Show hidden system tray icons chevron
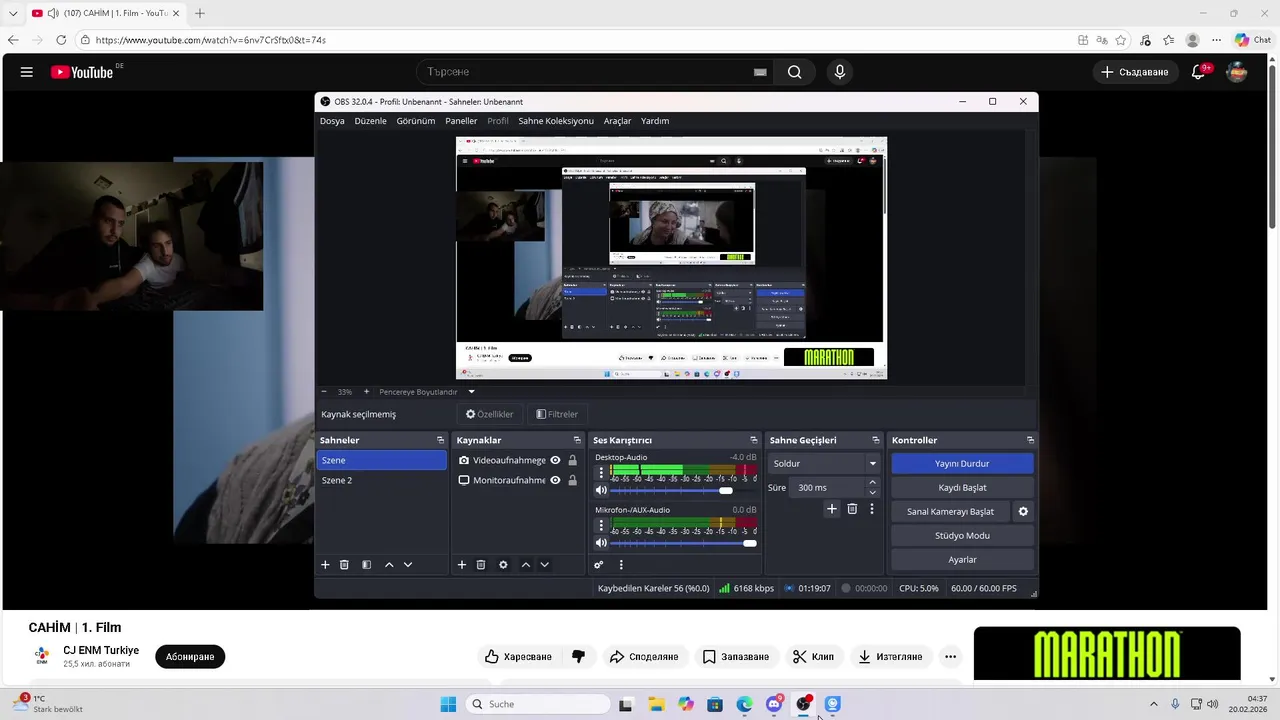1280x720 pixels. tap(1153, 704)
